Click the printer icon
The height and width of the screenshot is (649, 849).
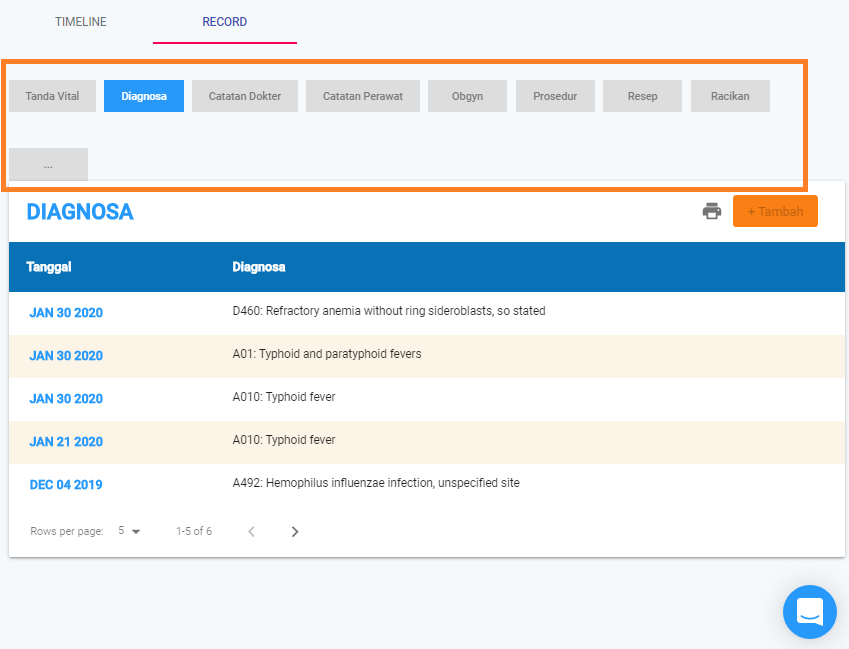pyautogui.click(x=712, y=211)
